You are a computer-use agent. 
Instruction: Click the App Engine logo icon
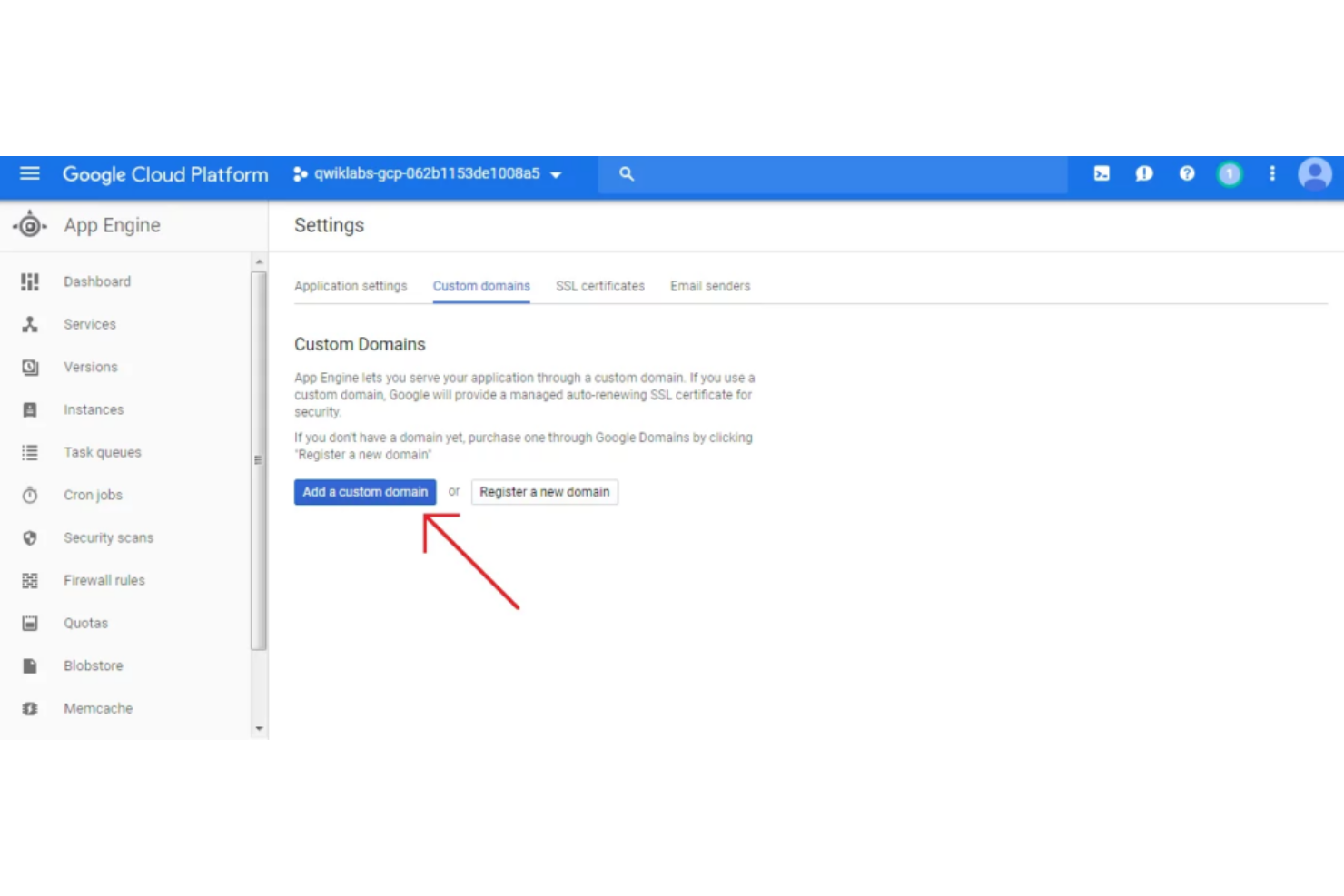[30, 224]
